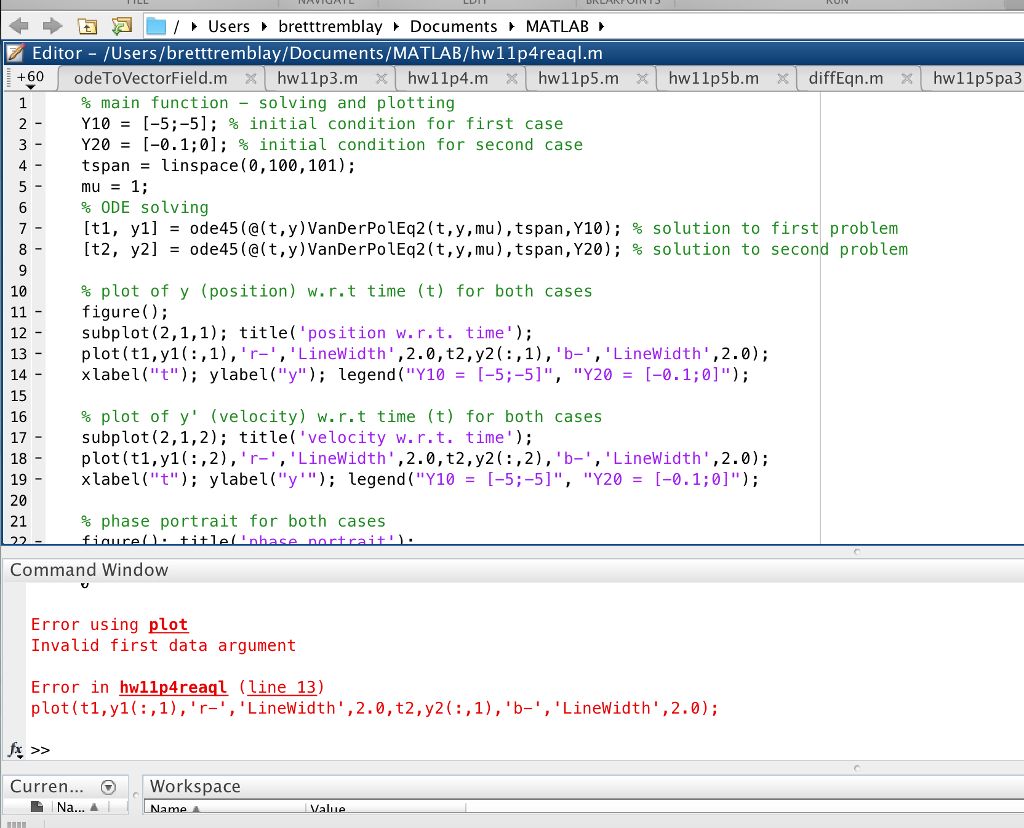Open the plot error documentation link
Image resolution: width=1024 pixels, height=828 pixels.
168,624
